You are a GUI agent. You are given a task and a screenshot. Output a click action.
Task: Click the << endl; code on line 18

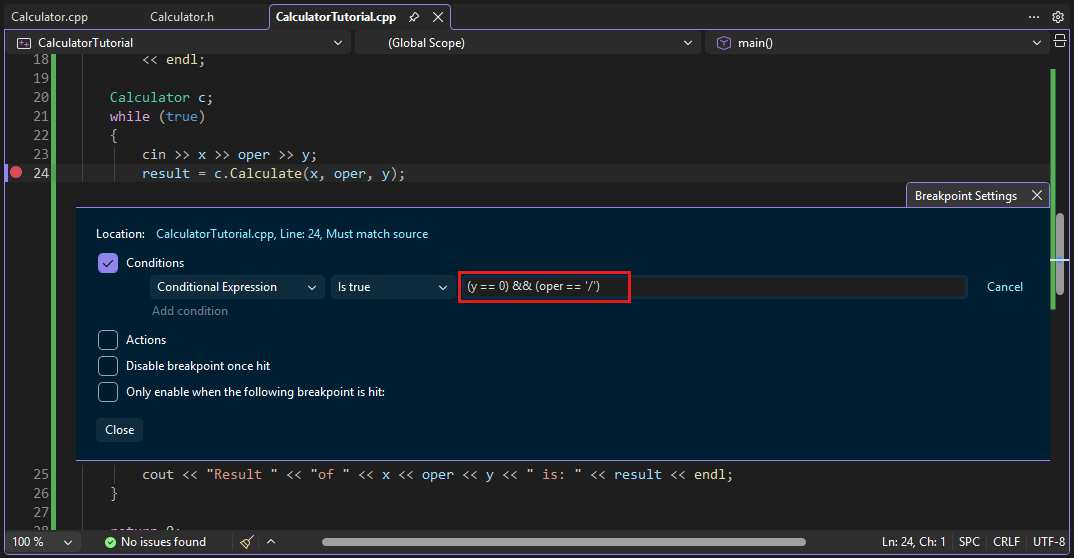pos(173,60)
